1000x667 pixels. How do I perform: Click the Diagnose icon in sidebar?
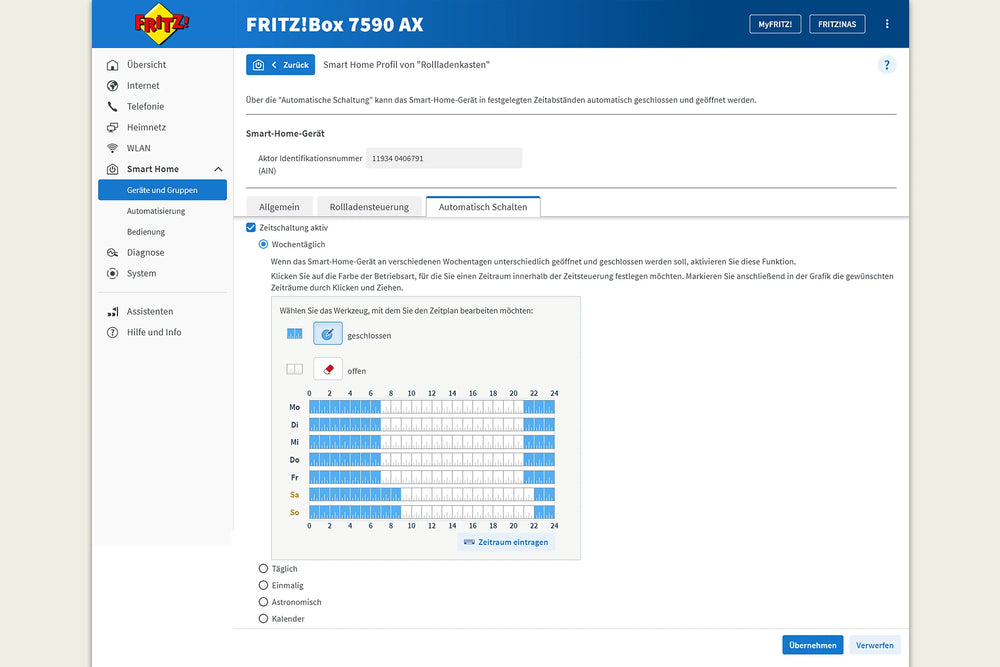point(113,253)
